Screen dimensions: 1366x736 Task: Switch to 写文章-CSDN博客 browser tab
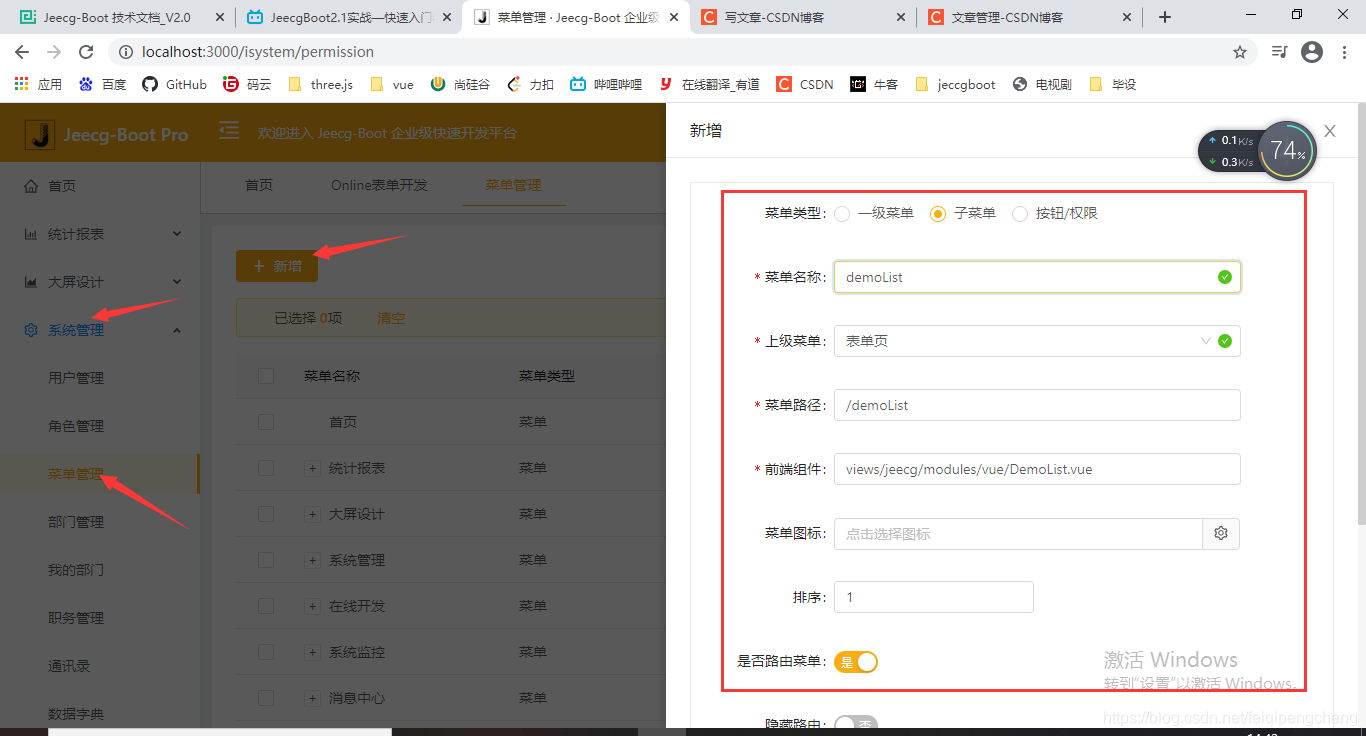coord(803,17)
